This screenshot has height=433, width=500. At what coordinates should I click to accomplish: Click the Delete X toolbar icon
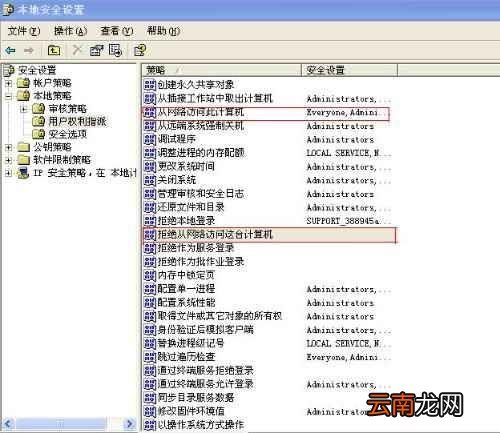[x=77, y=50]
